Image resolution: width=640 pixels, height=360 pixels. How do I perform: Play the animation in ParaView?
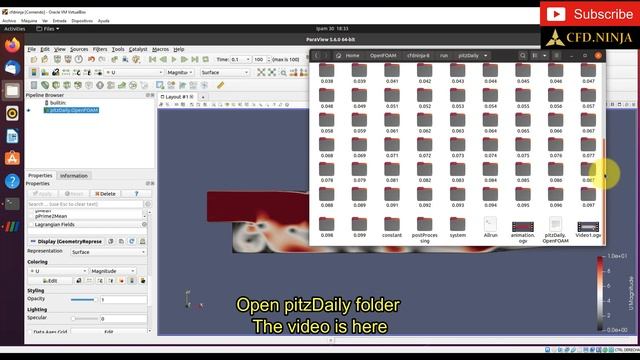173,60
